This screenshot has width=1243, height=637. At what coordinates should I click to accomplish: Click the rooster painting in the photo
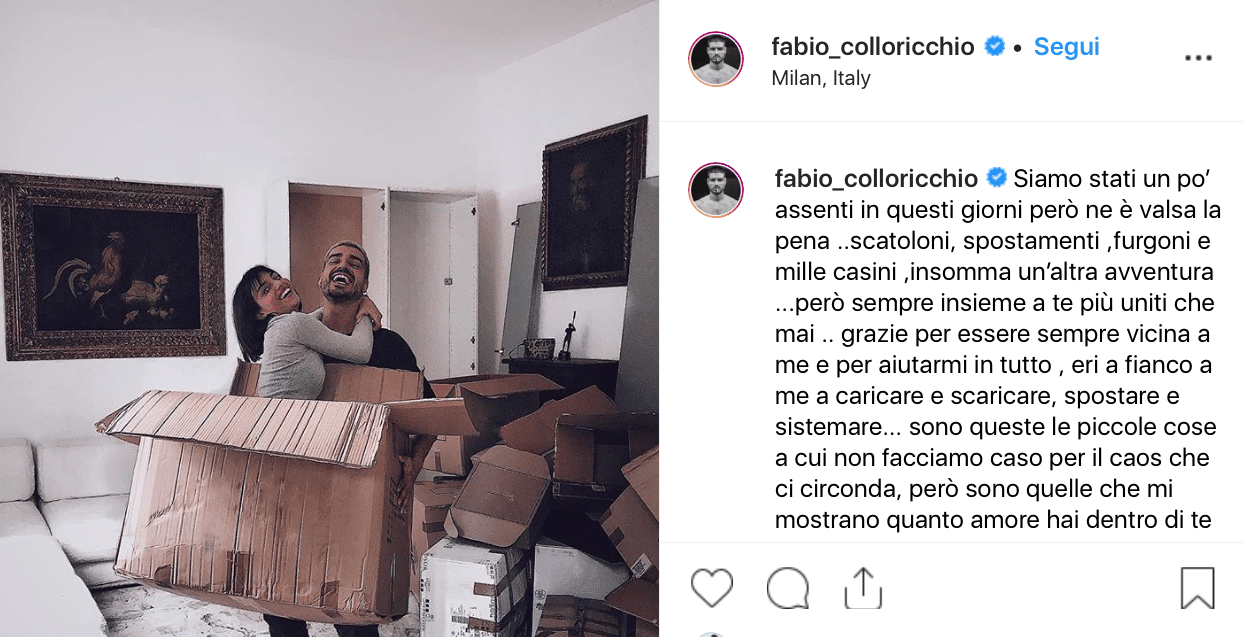coord(113,266)
